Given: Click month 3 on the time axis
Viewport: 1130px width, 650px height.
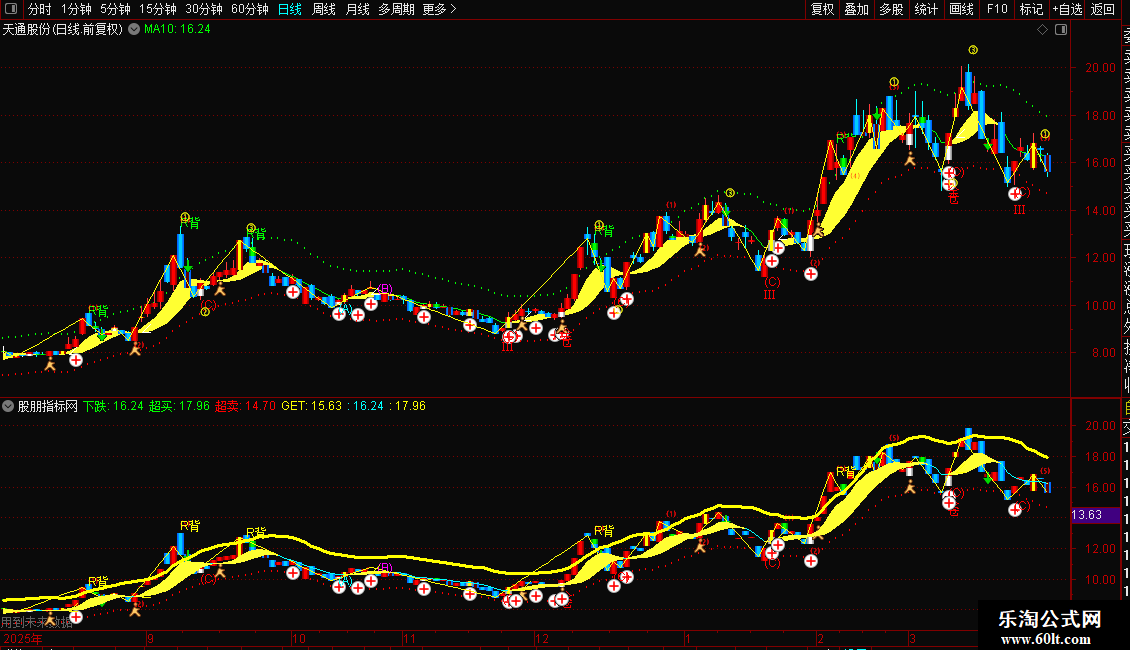Looking at the screenshot, I should tap(912, 638).
